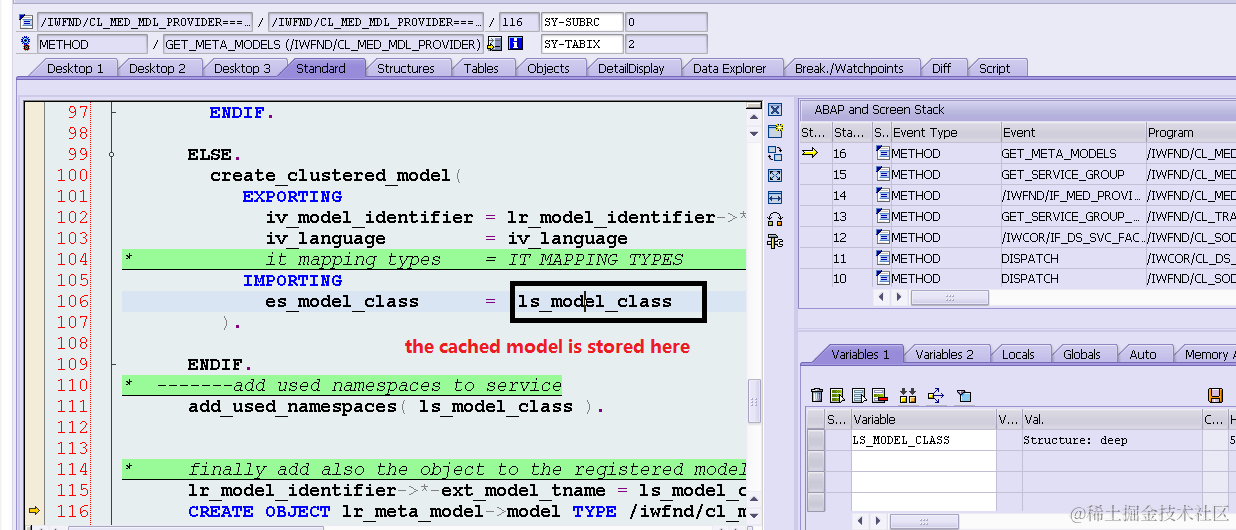Click the Replace Tool icon in the editor side toolbar
The image size is (1236, 530).
[775, 153]
